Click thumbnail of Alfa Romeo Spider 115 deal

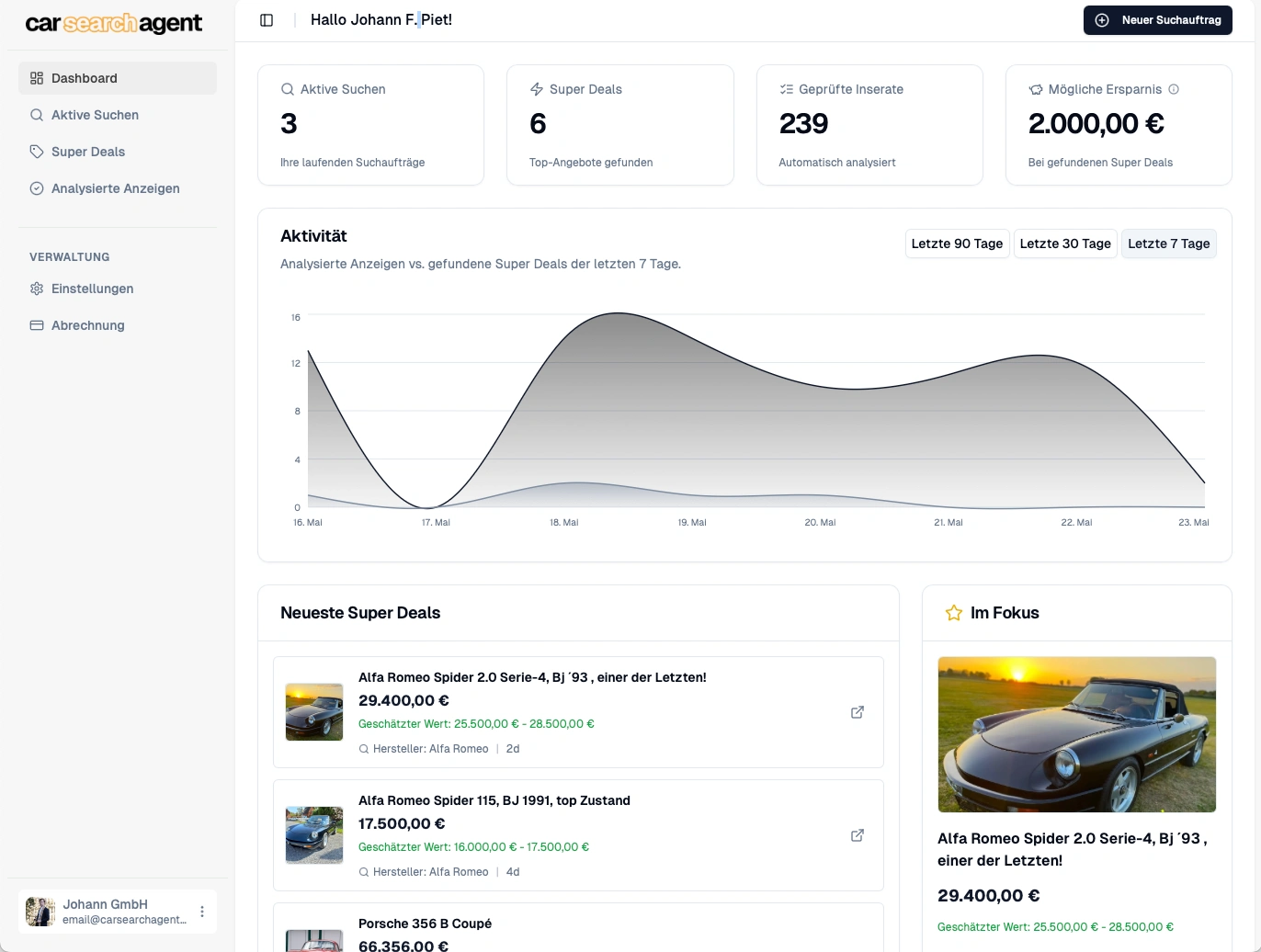click(314, 835)
